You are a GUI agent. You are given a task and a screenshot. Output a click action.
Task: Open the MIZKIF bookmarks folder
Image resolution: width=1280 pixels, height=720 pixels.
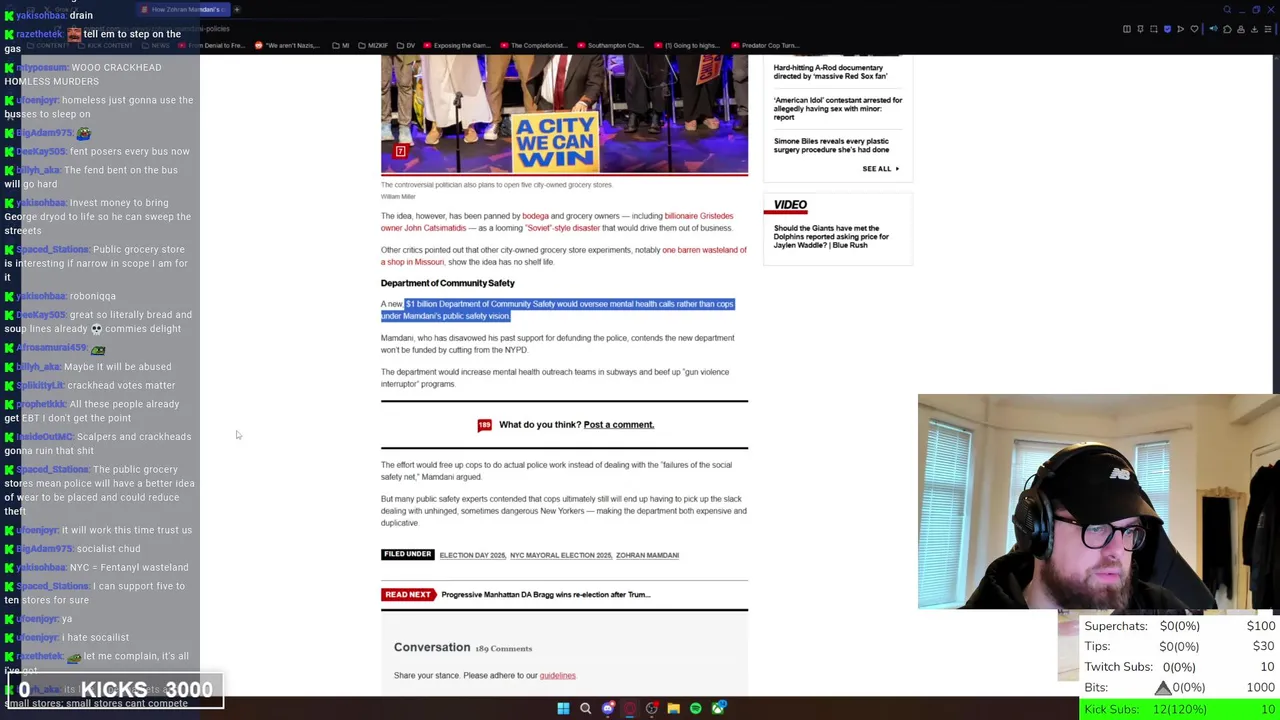pos(373,45)
